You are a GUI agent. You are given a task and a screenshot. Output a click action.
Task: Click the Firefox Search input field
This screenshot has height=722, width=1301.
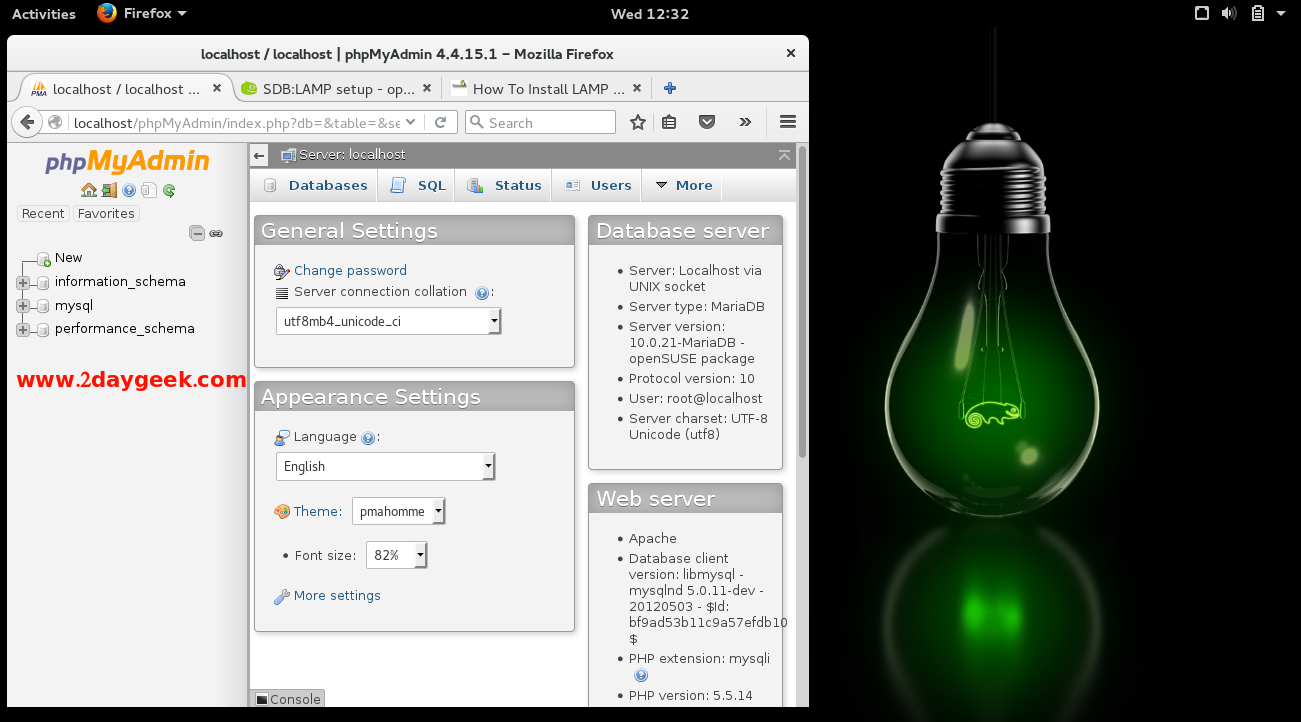540,122
